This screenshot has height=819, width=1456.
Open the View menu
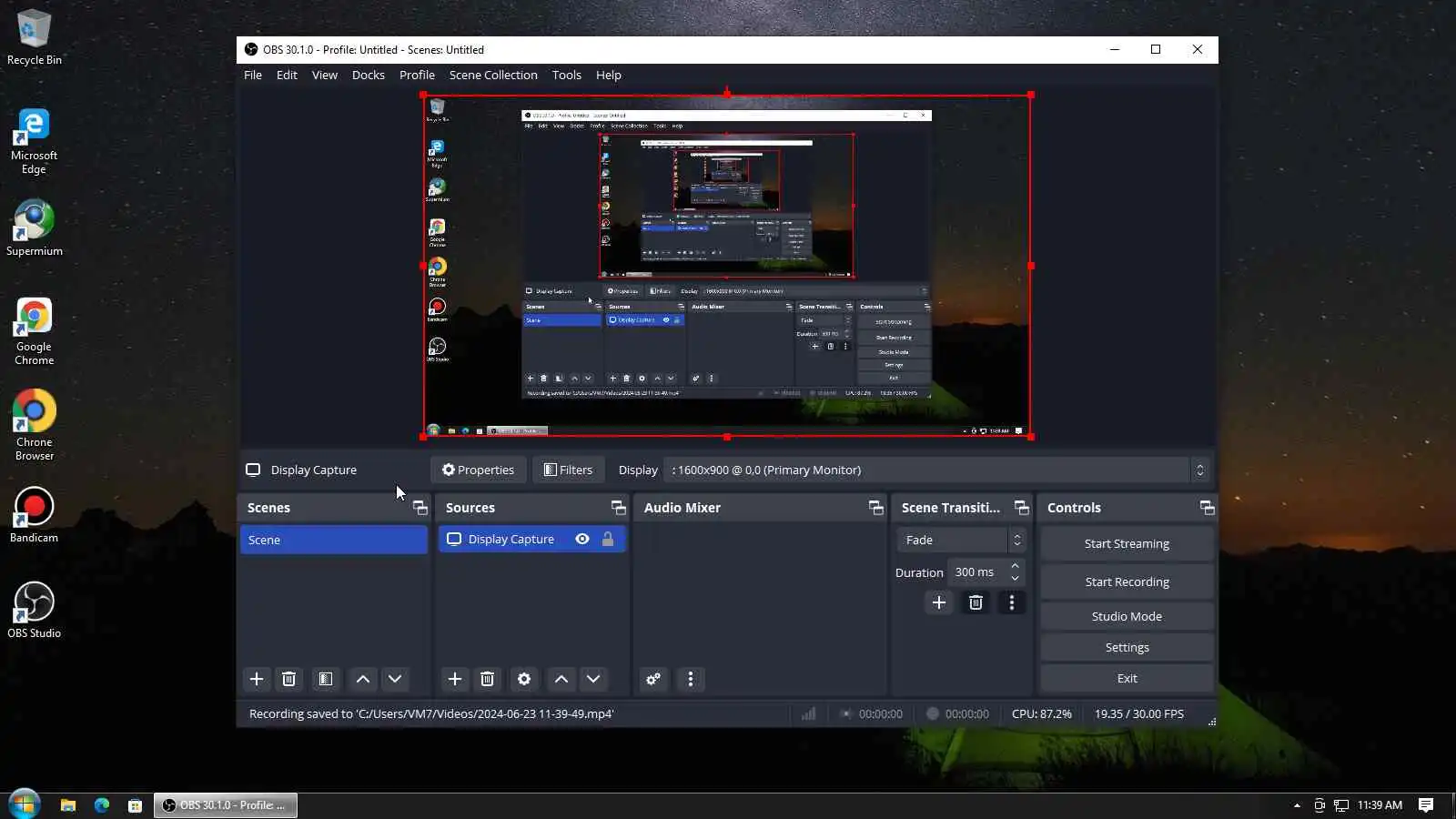325,75
